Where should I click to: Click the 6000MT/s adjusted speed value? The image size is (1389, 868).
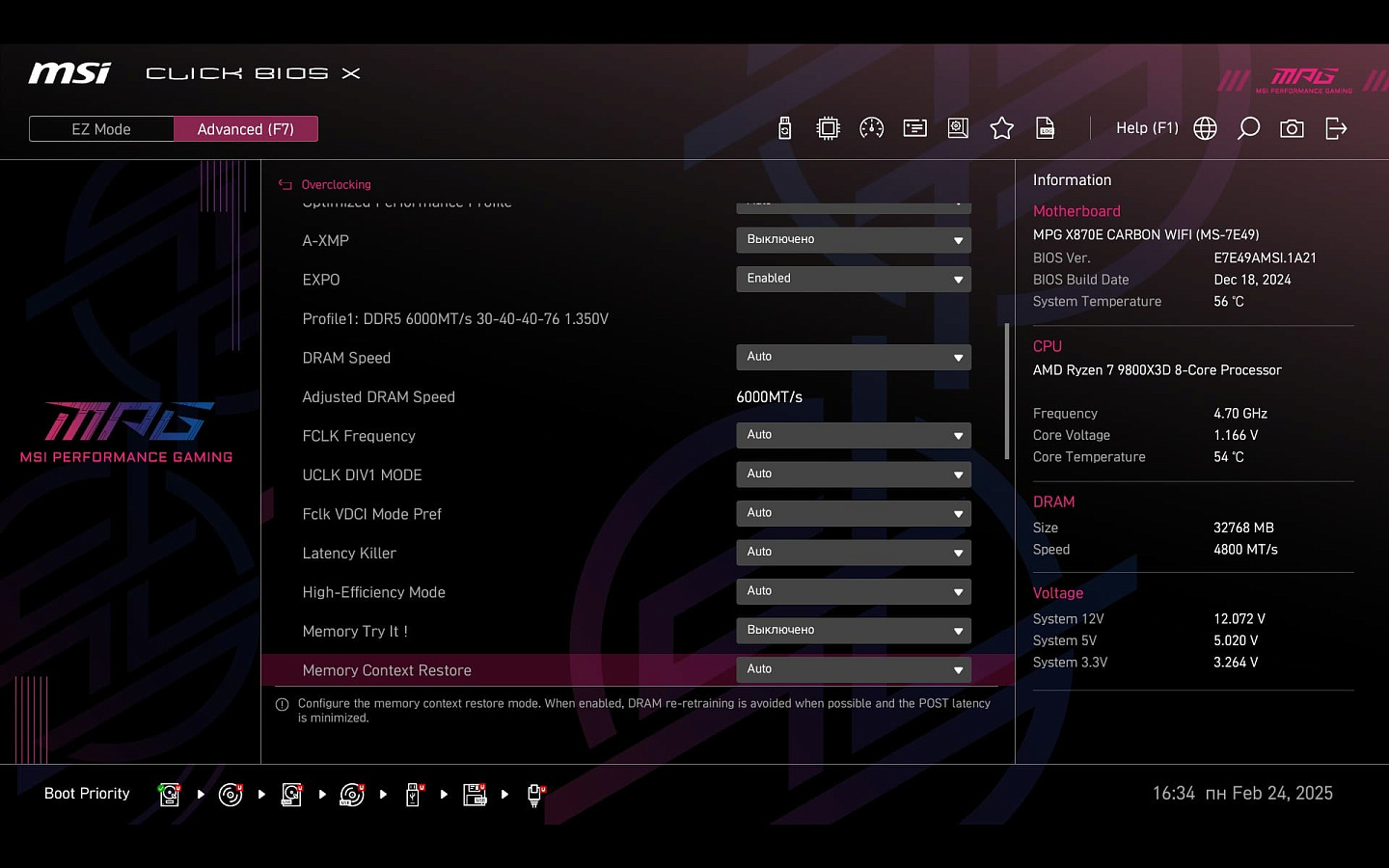tap(769, 397)
